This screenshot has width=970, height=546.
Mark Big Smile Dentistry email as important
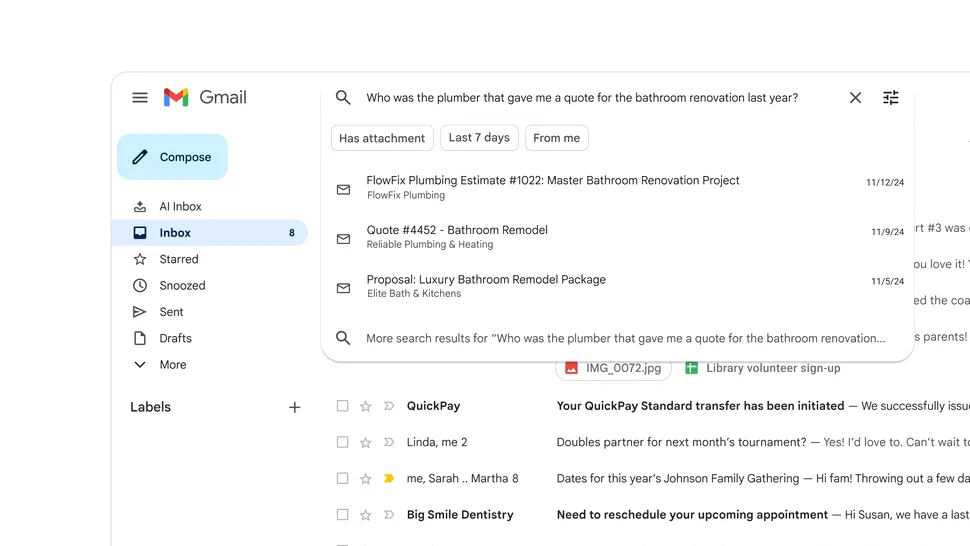[x=388, y=514]
